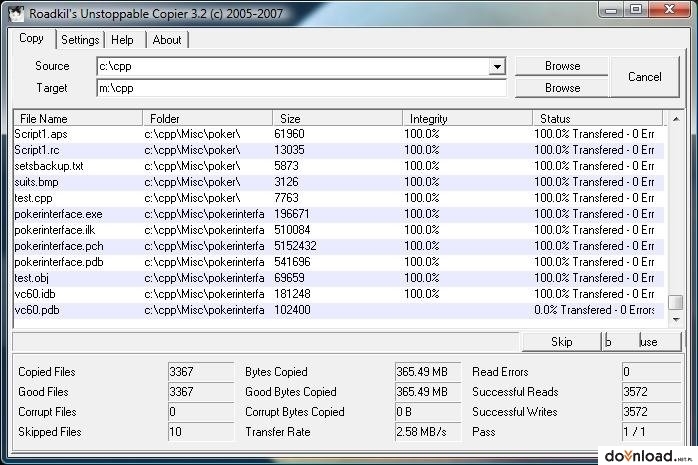Select the pokerinterface.pch row
This screenshot has width=698, height=465.
(338, 246)
